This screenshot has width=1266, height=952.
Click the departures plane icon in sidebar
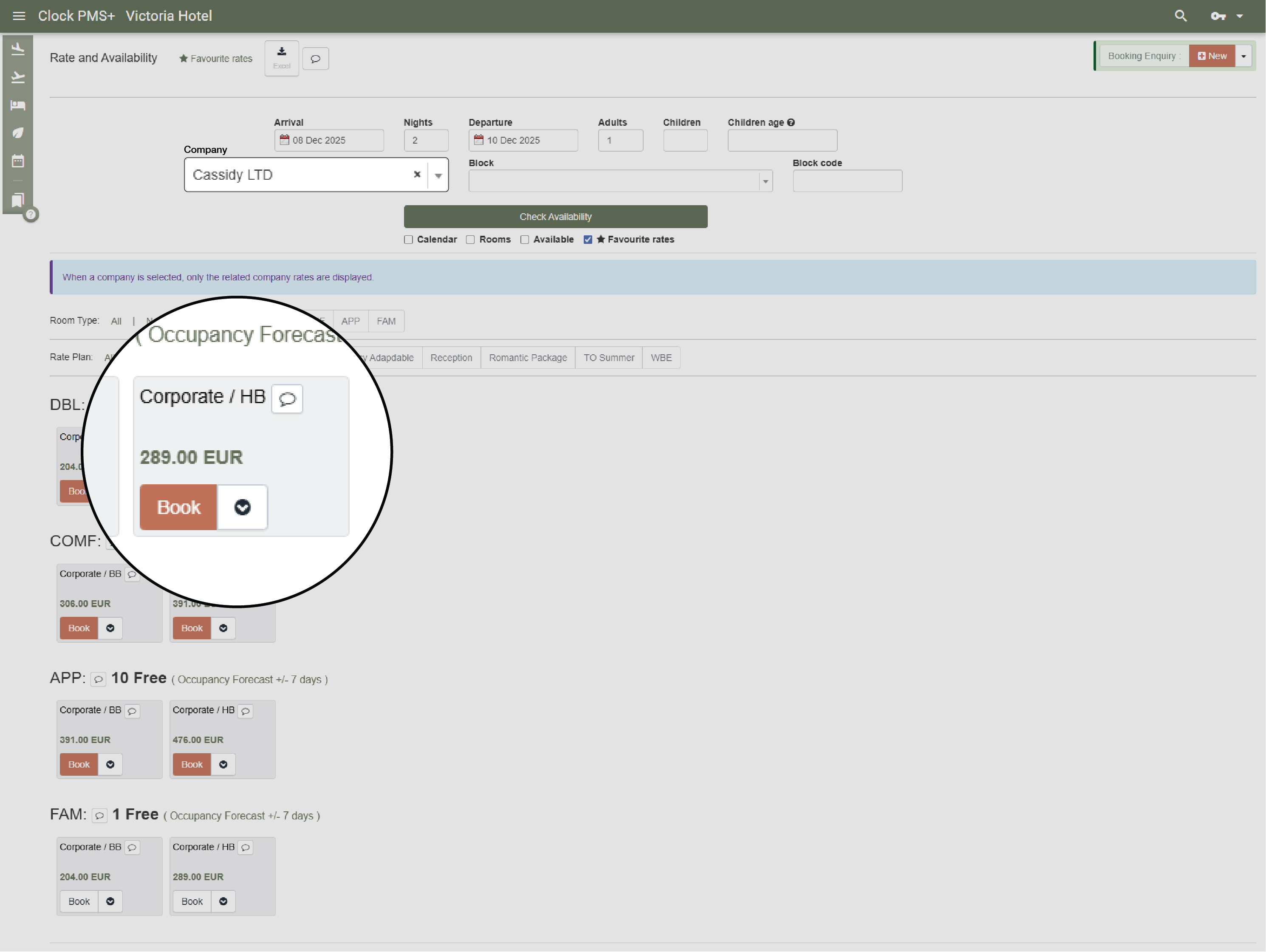pos(18,77)
